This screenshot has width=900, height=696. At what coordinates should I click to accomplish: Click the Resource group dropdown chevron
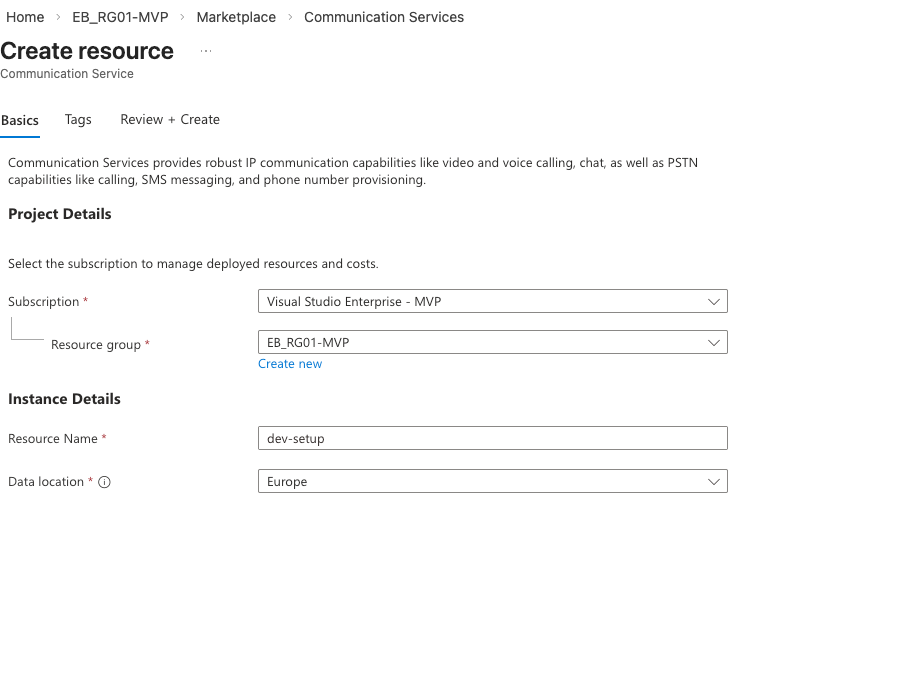click(714, 342)
